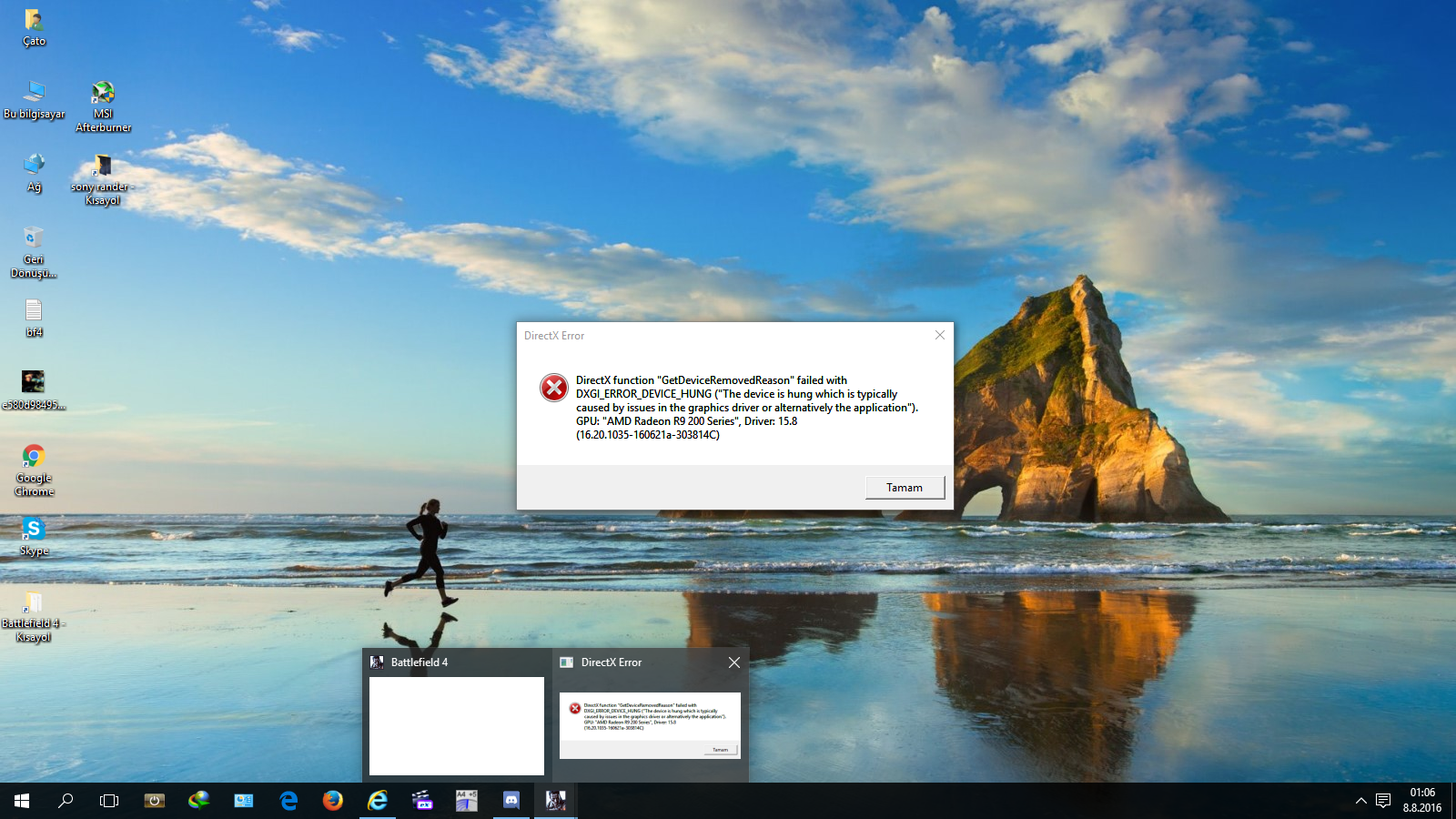The height and width of the screenshot is (819, 1456).
Task: Switch to Internet Explorer in taskbar
Action: (378, 801)
